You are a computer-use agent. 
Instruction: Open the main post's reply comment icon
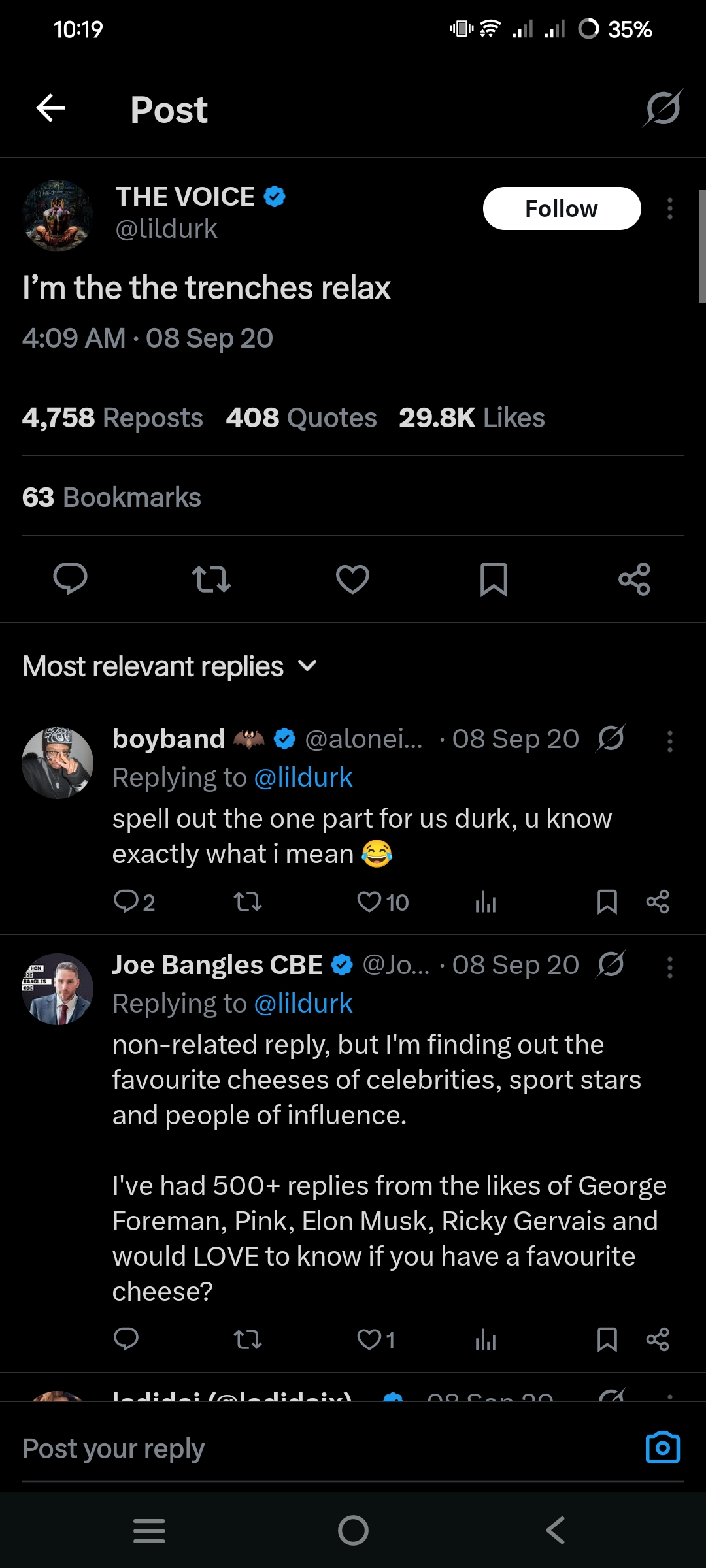70,579
